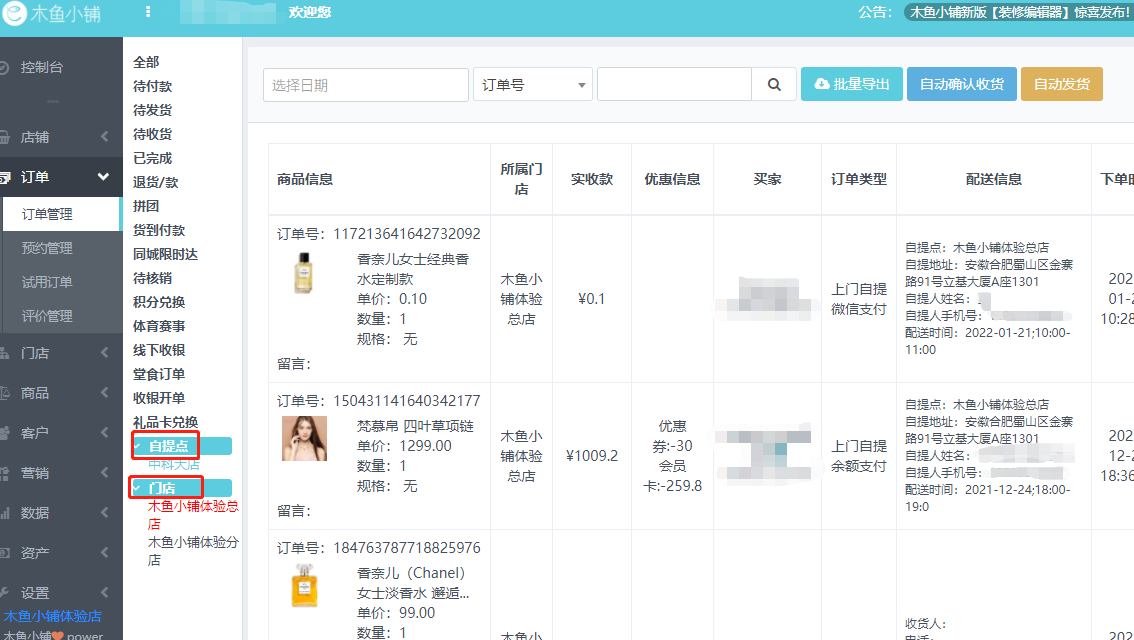Filter orders by 退货/款
Viewport: 1134px width, 640px height.
click(155, 182)
